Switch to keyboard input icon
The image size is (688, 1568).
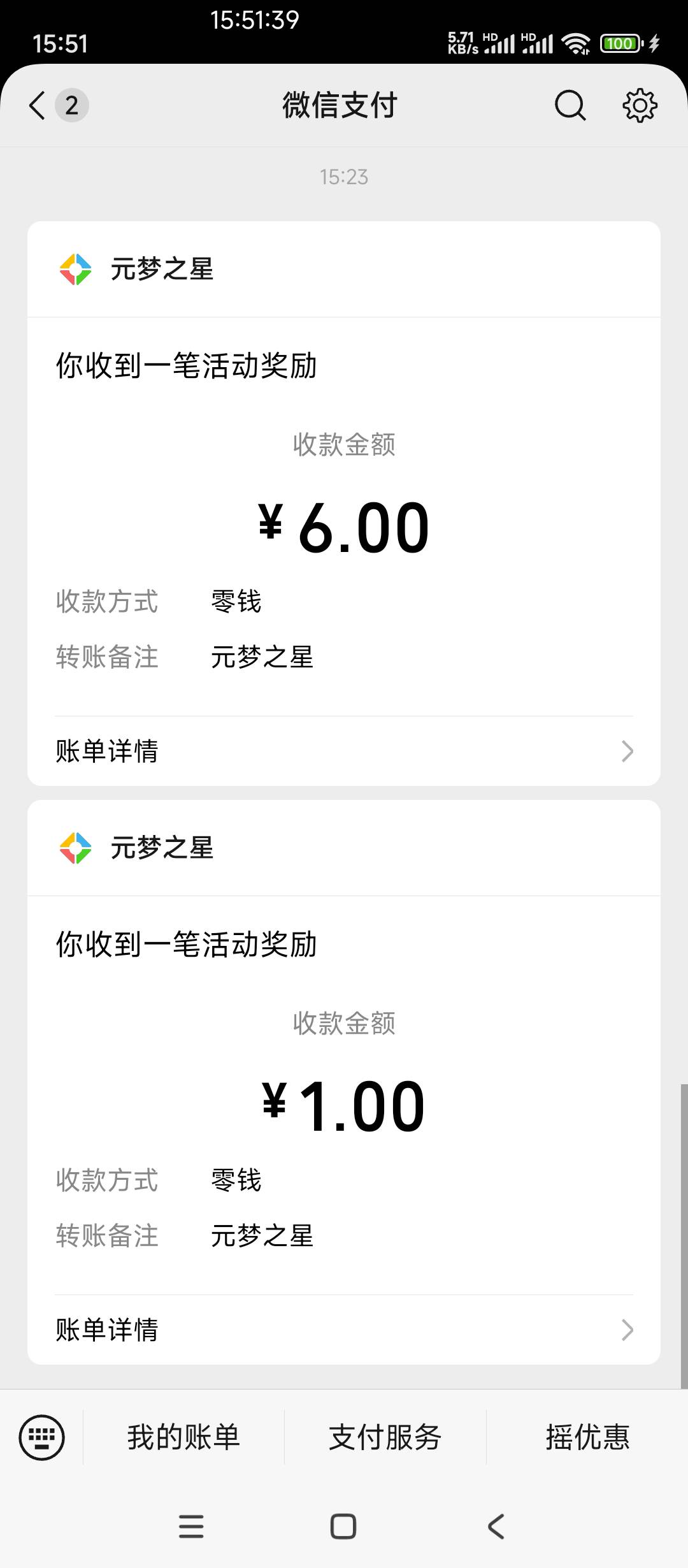point(42,1437)
